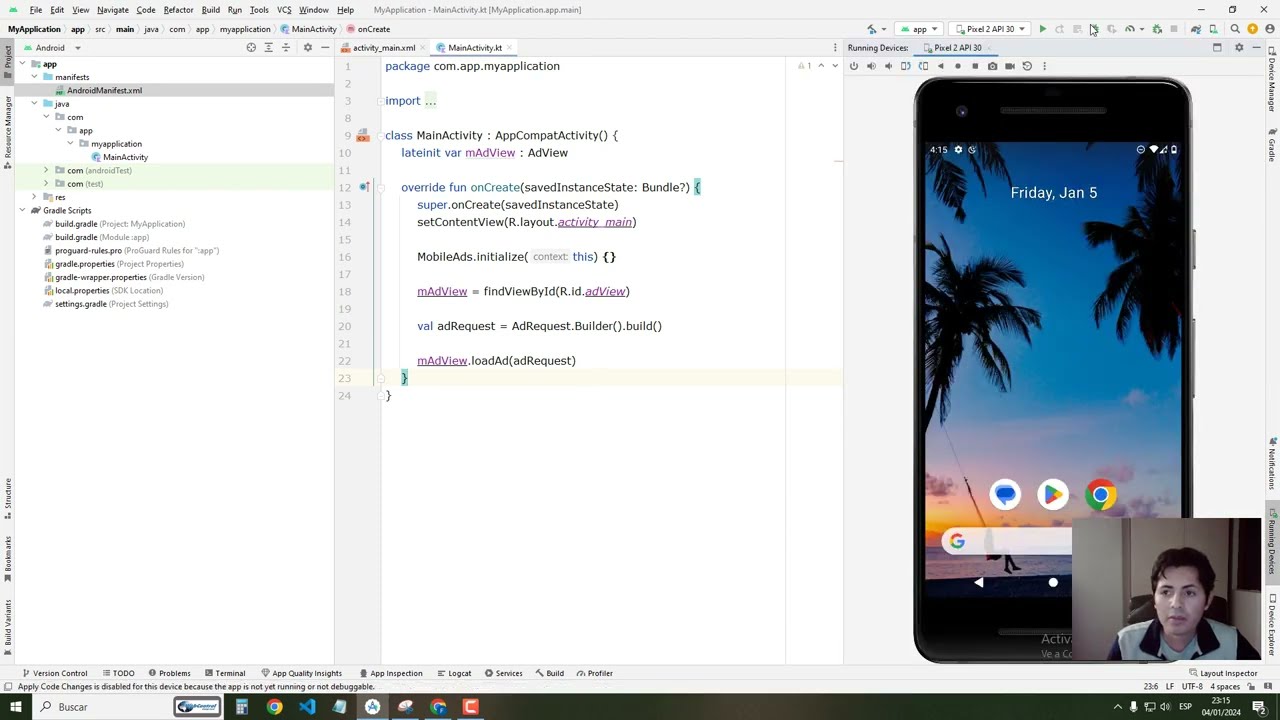Open the Build menu
The image size is (1280, 720).
[210, 10]
